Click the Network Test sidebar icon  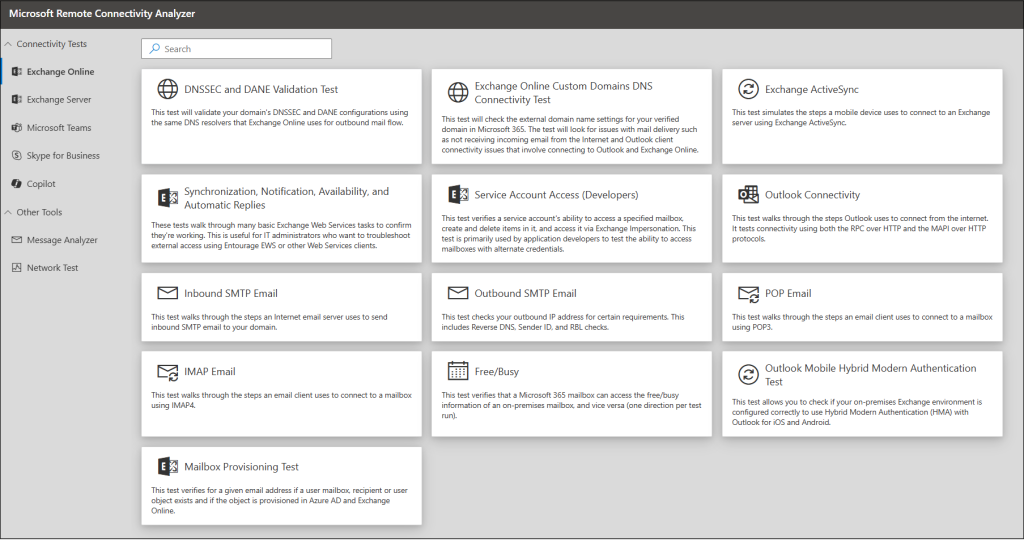(x=17, y=268)
